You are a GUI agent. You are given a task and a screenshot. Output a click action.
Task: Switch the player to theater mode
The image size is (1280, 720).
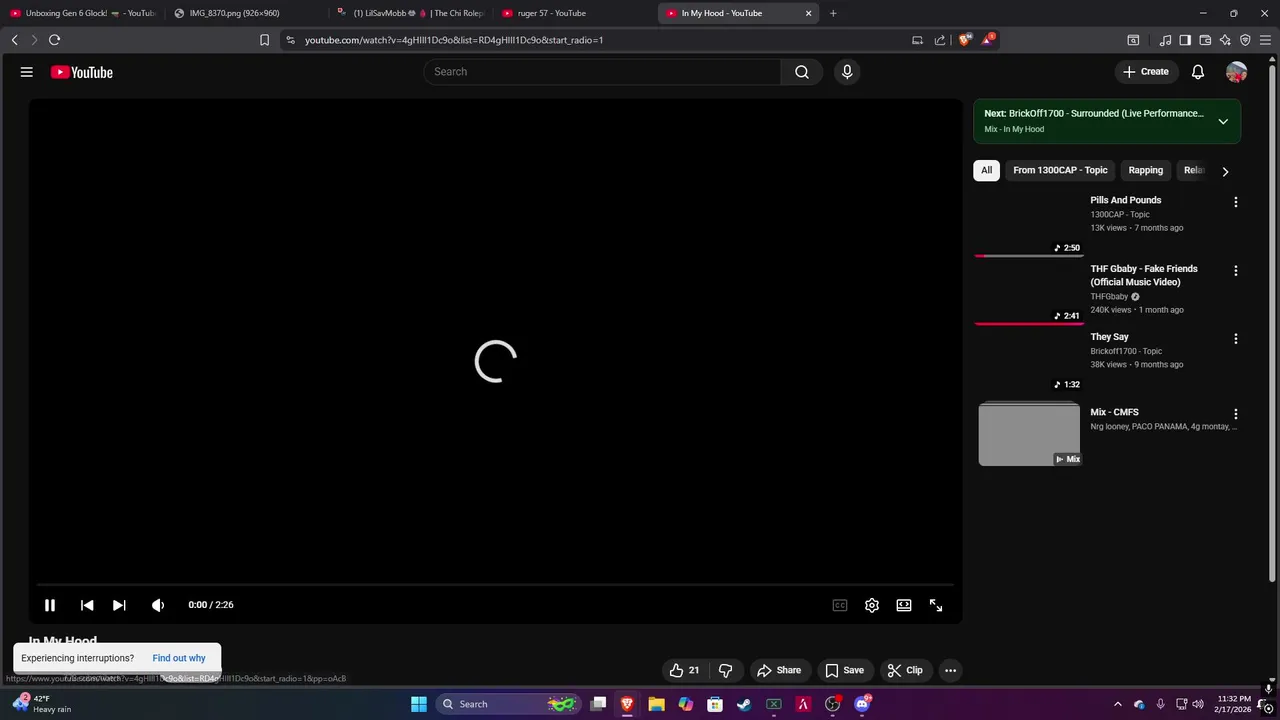coord(904,605)
